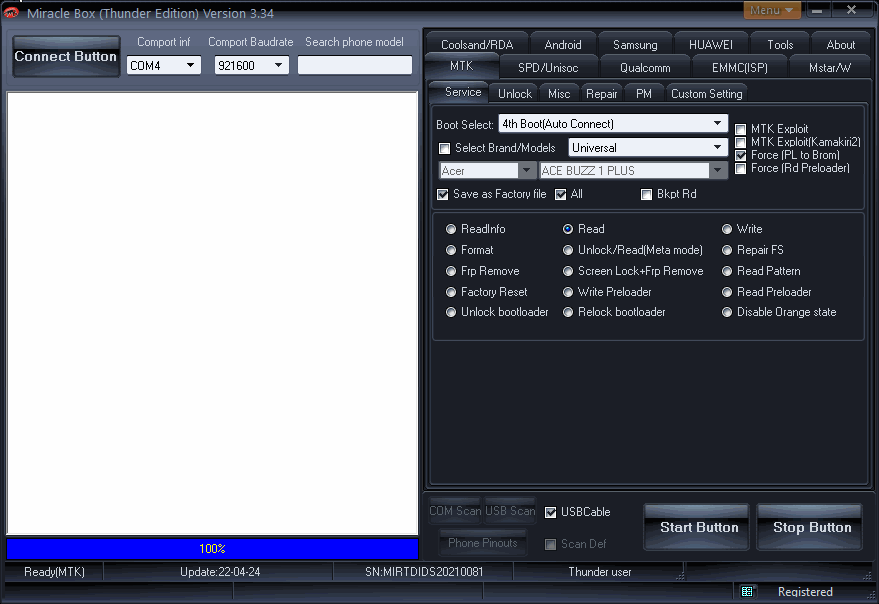Switch to the Coolsand/RDA tab
879x604 pixels.
point(476,44)
